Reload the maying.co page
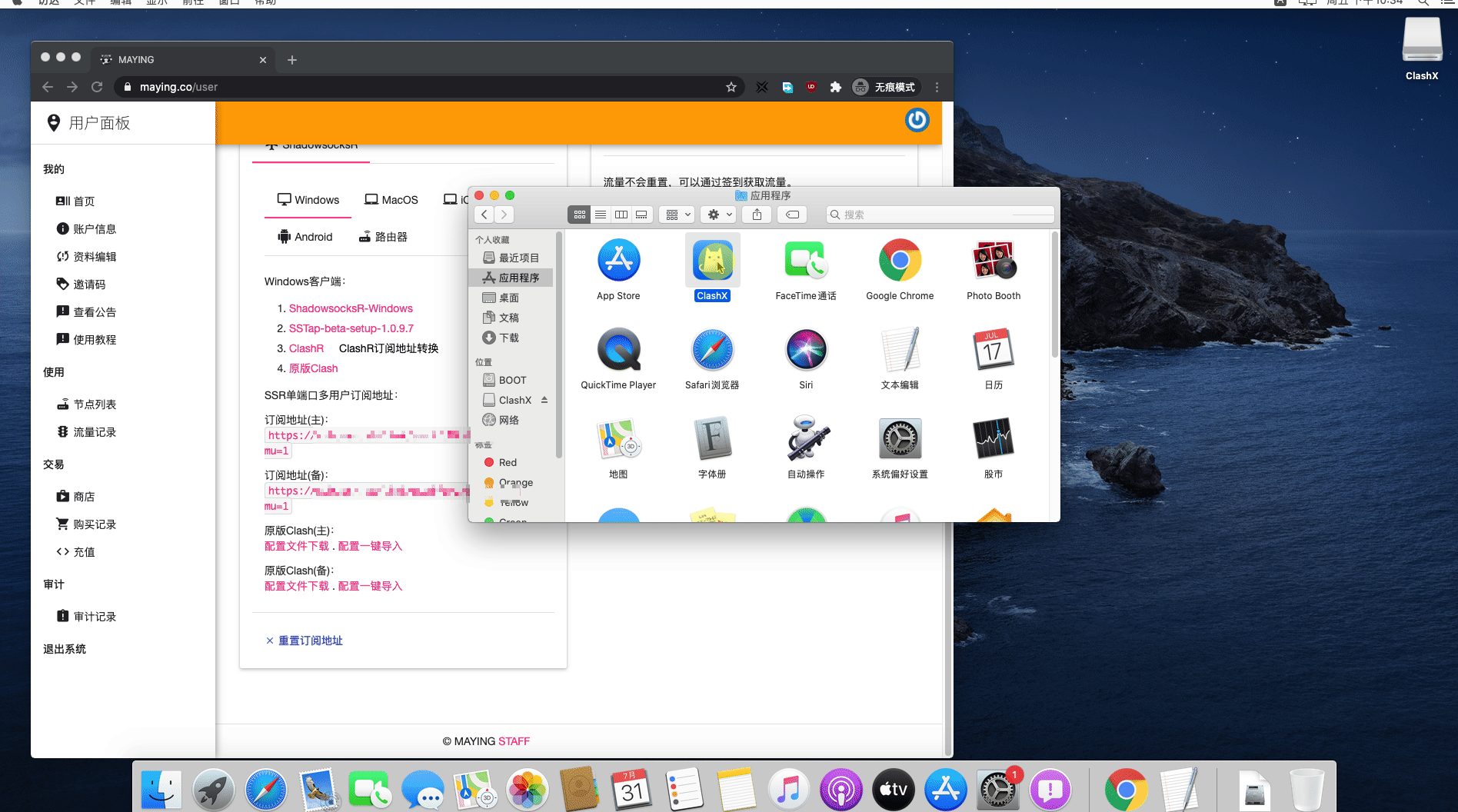 click(x=97, y=87)
